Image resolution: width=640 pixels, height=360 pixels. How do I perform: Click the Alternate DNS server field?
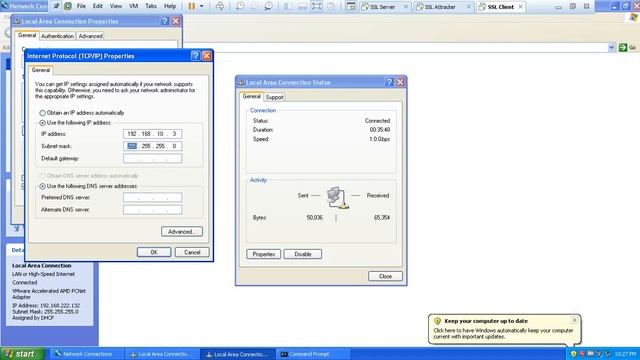point(152,210)
